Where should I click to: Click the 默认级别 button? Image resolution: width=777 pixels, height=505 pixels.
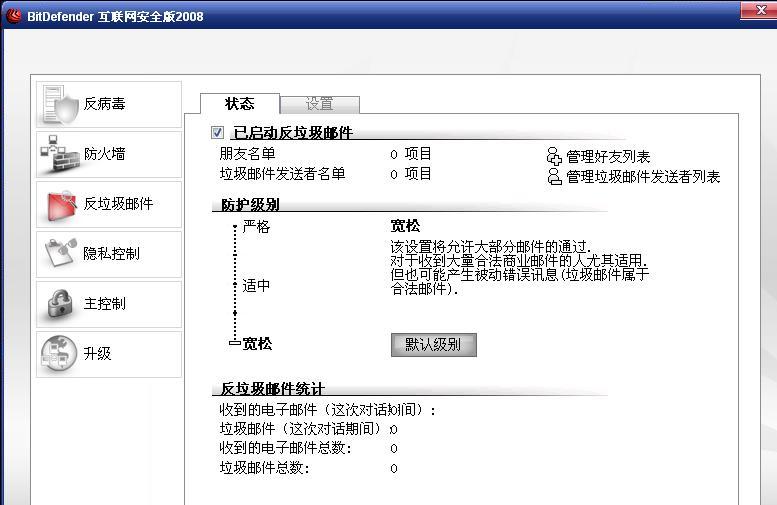[x=434, y=344]
